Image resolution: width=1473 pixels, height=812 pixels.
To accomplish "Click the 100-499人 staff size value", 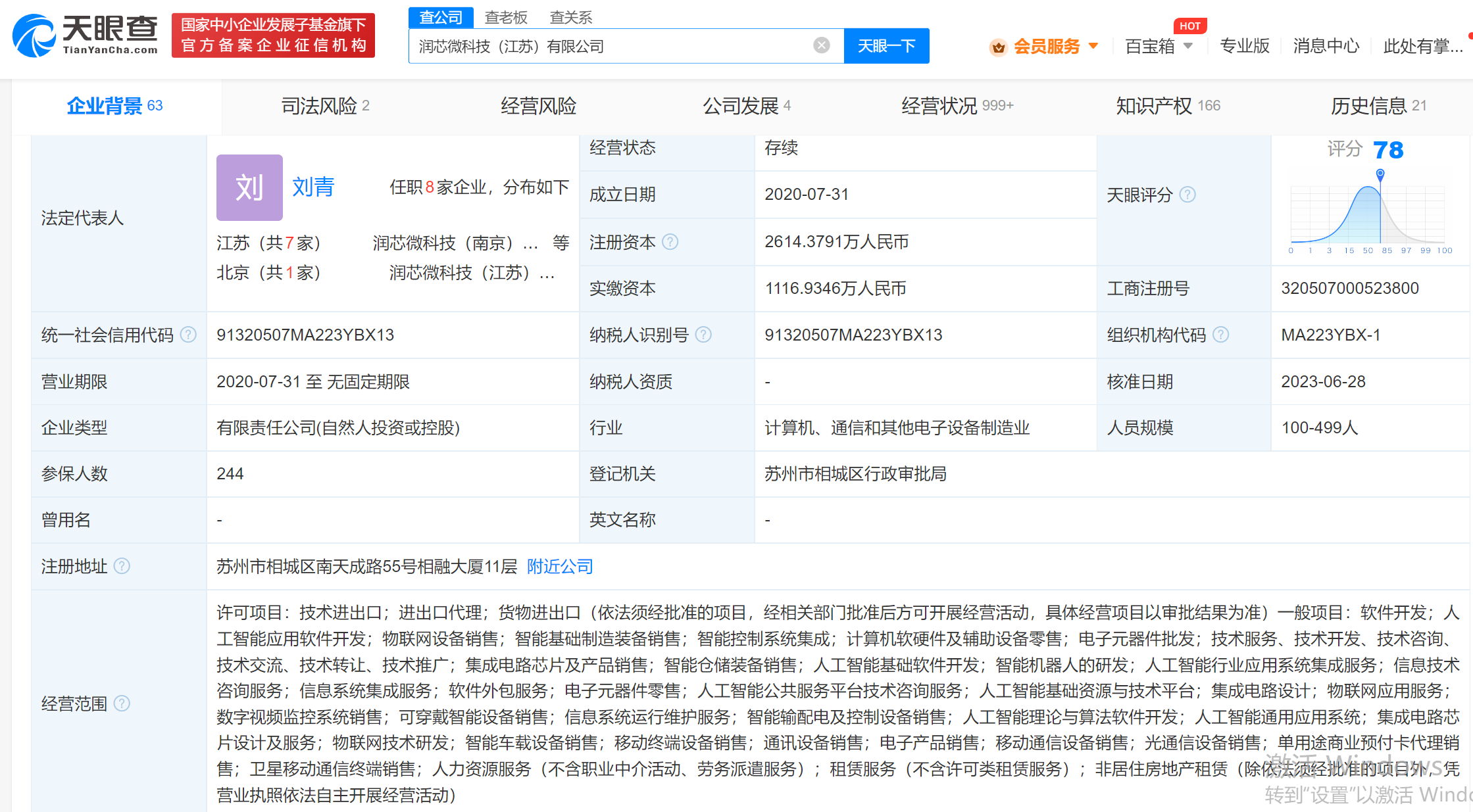I will click(1320, 428).
